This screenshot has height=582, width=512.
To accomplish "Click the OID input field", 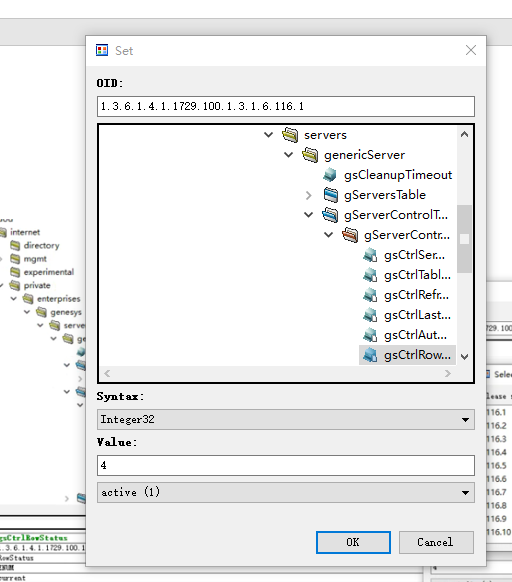I will (286, 107).
